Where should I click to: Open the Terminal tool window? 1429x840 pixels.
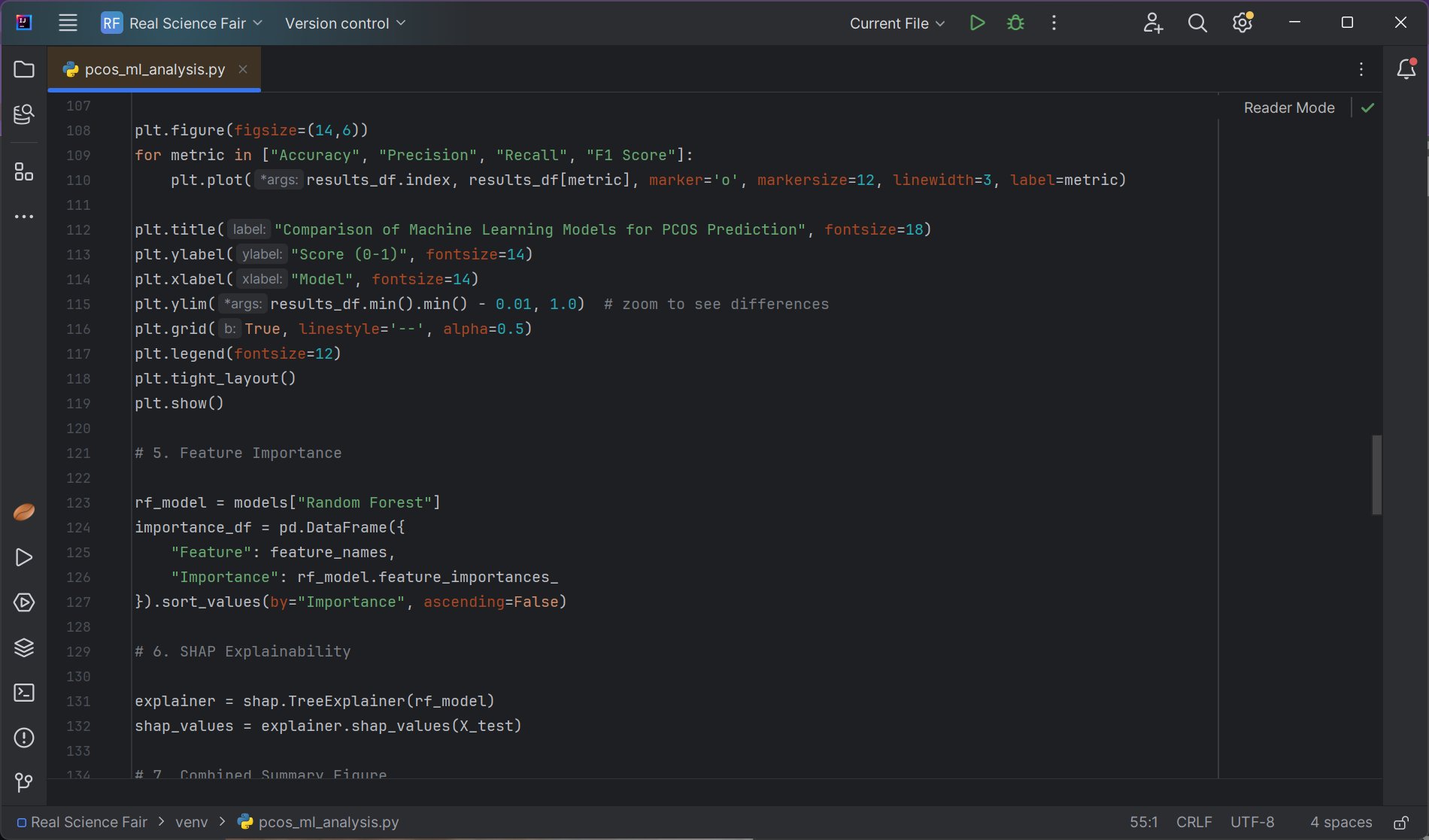24,693
